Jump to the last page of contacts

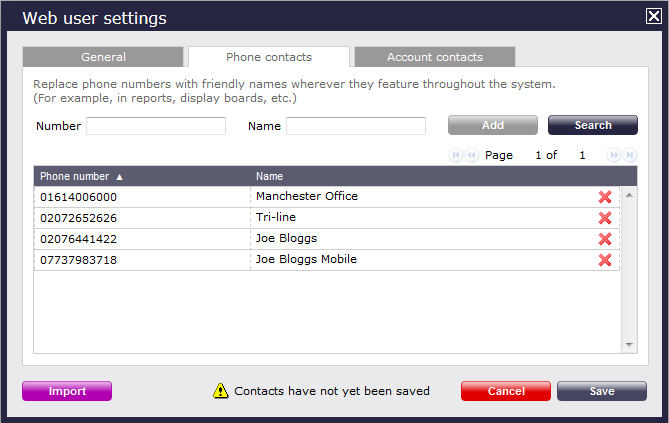(630, 156)
